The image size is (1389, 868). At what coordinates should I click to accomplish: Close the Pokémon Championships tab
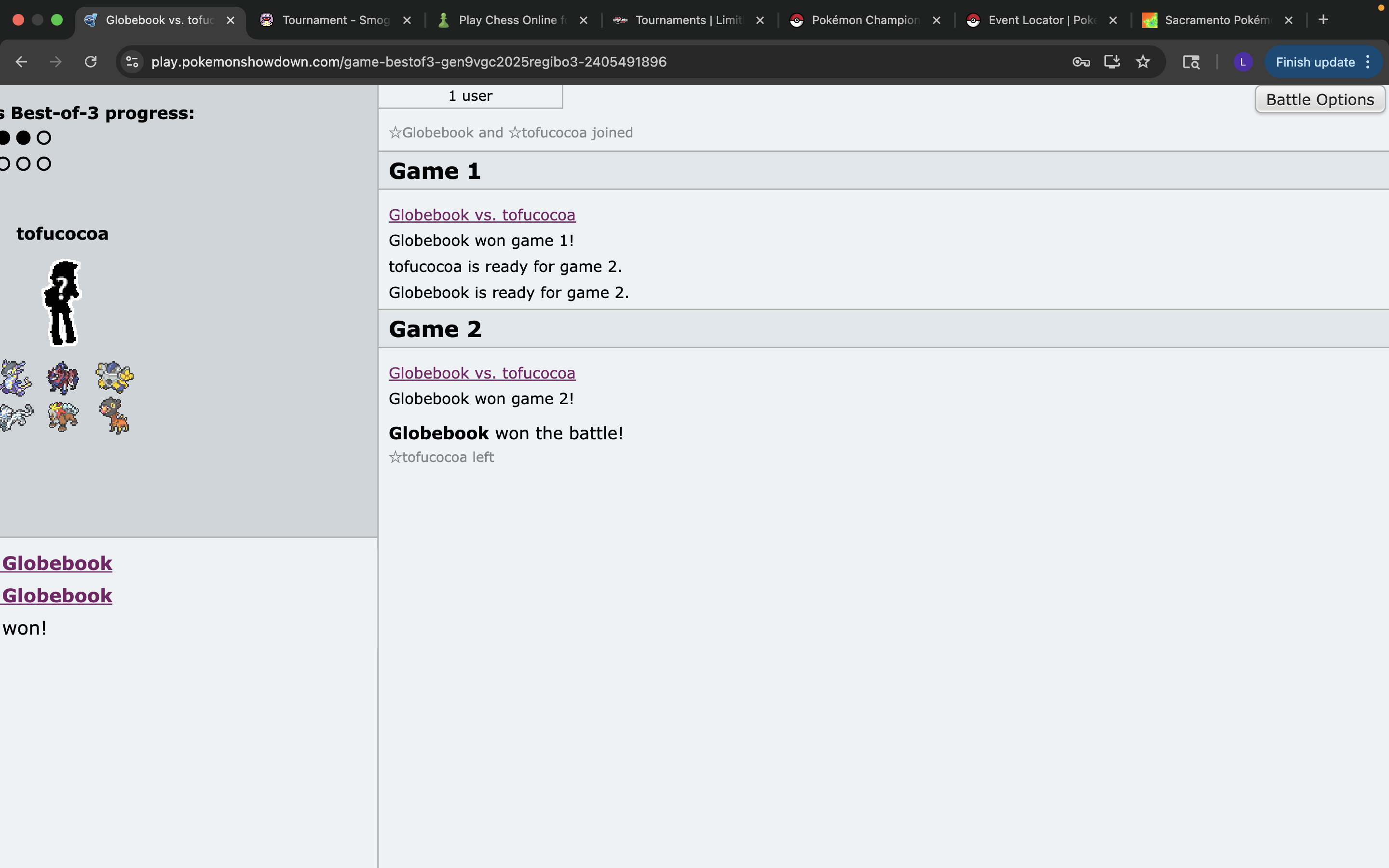point(936,20)
